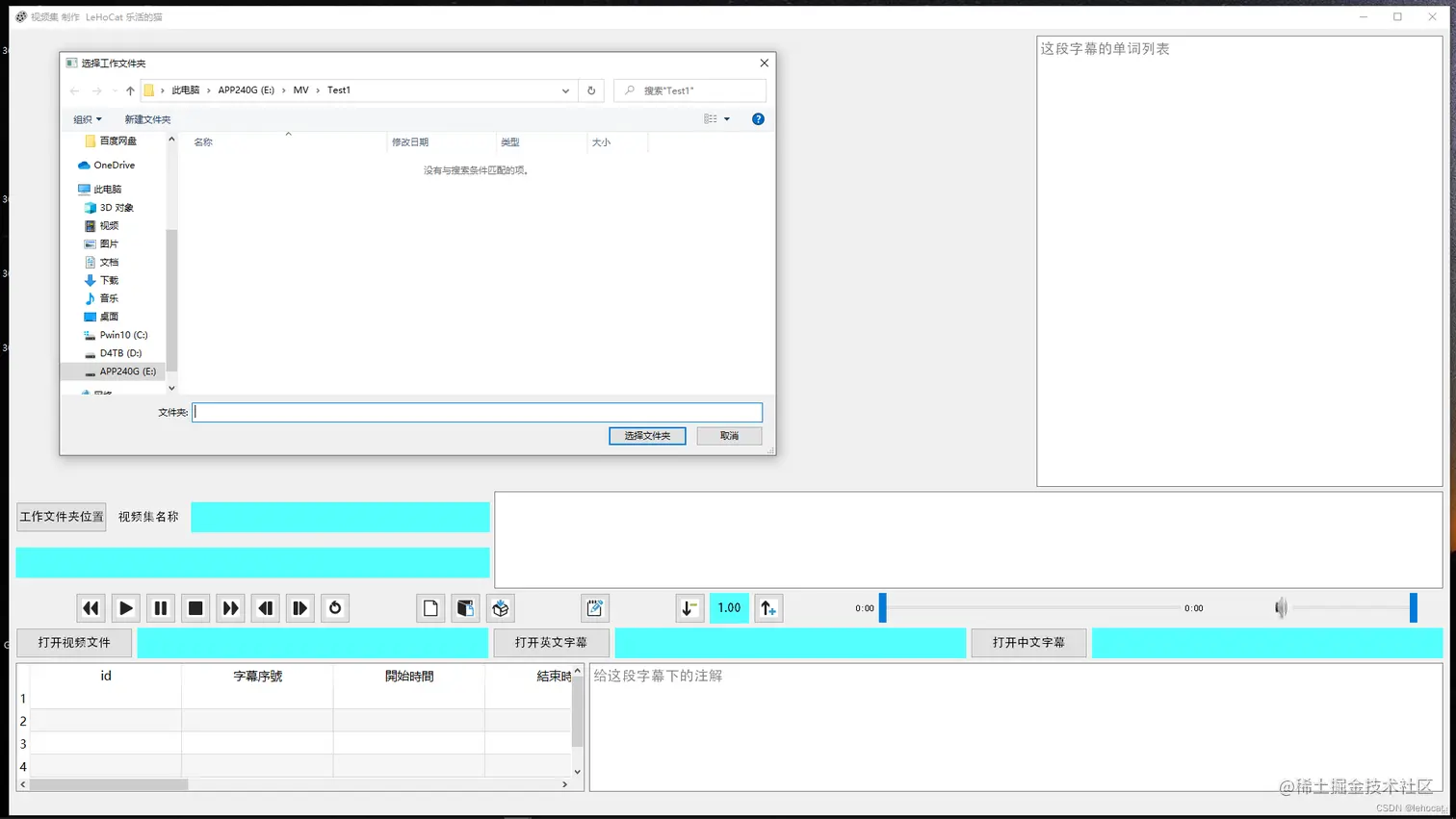
Task: Click 此电脑 in the address breadcrumb
Action: (186, 90)
